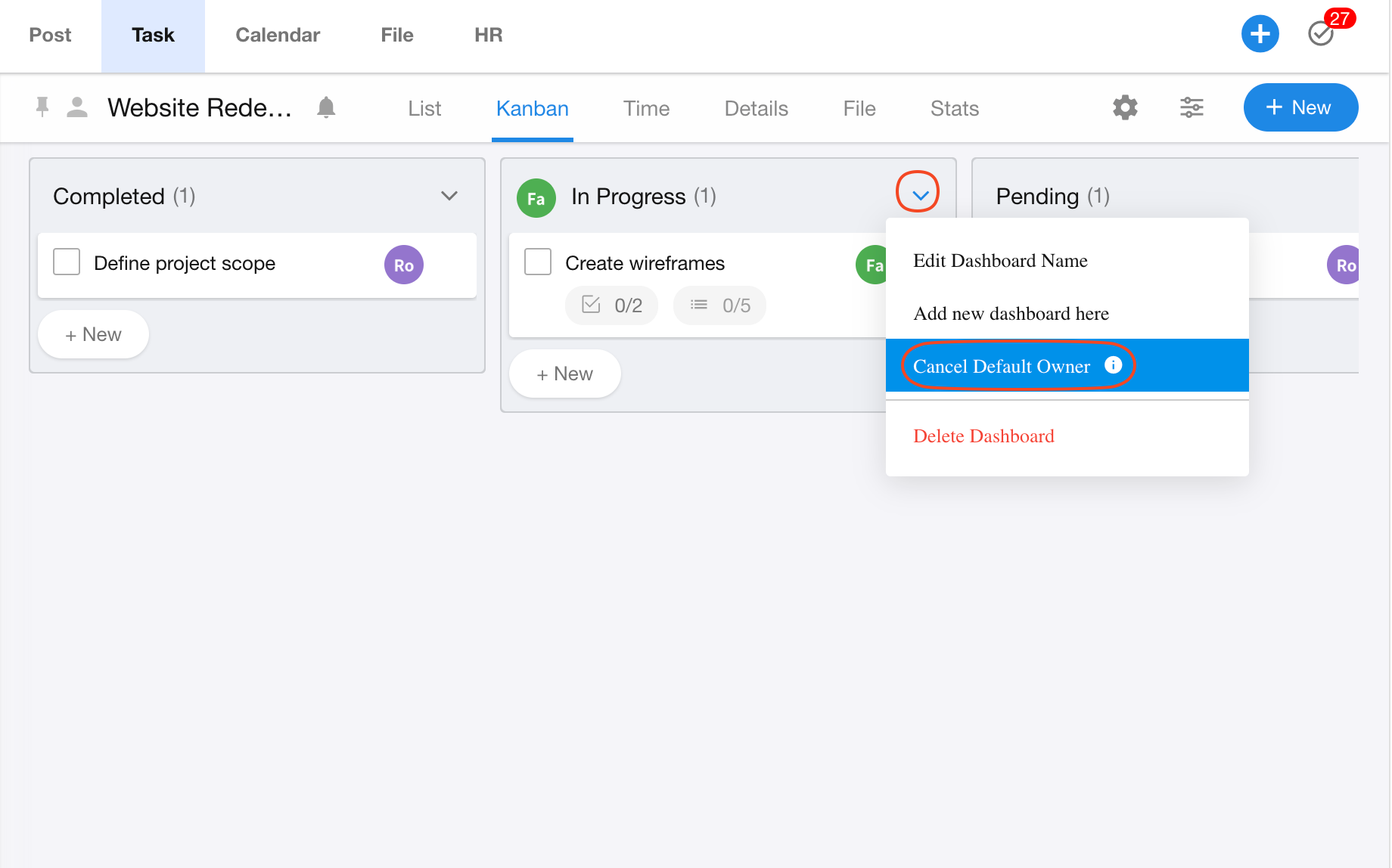Click the project member person icon
This screenshot has width=1392, height=868.
coord(77,107)
